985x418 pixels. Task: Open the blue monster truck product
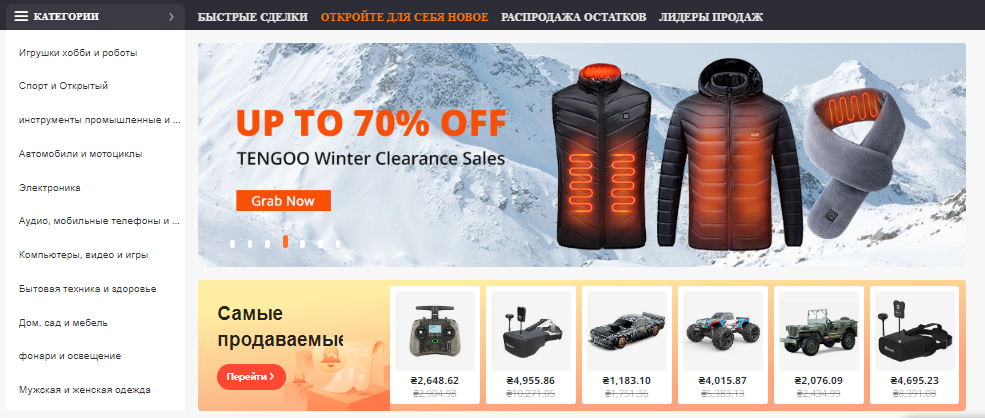[723, 331]
